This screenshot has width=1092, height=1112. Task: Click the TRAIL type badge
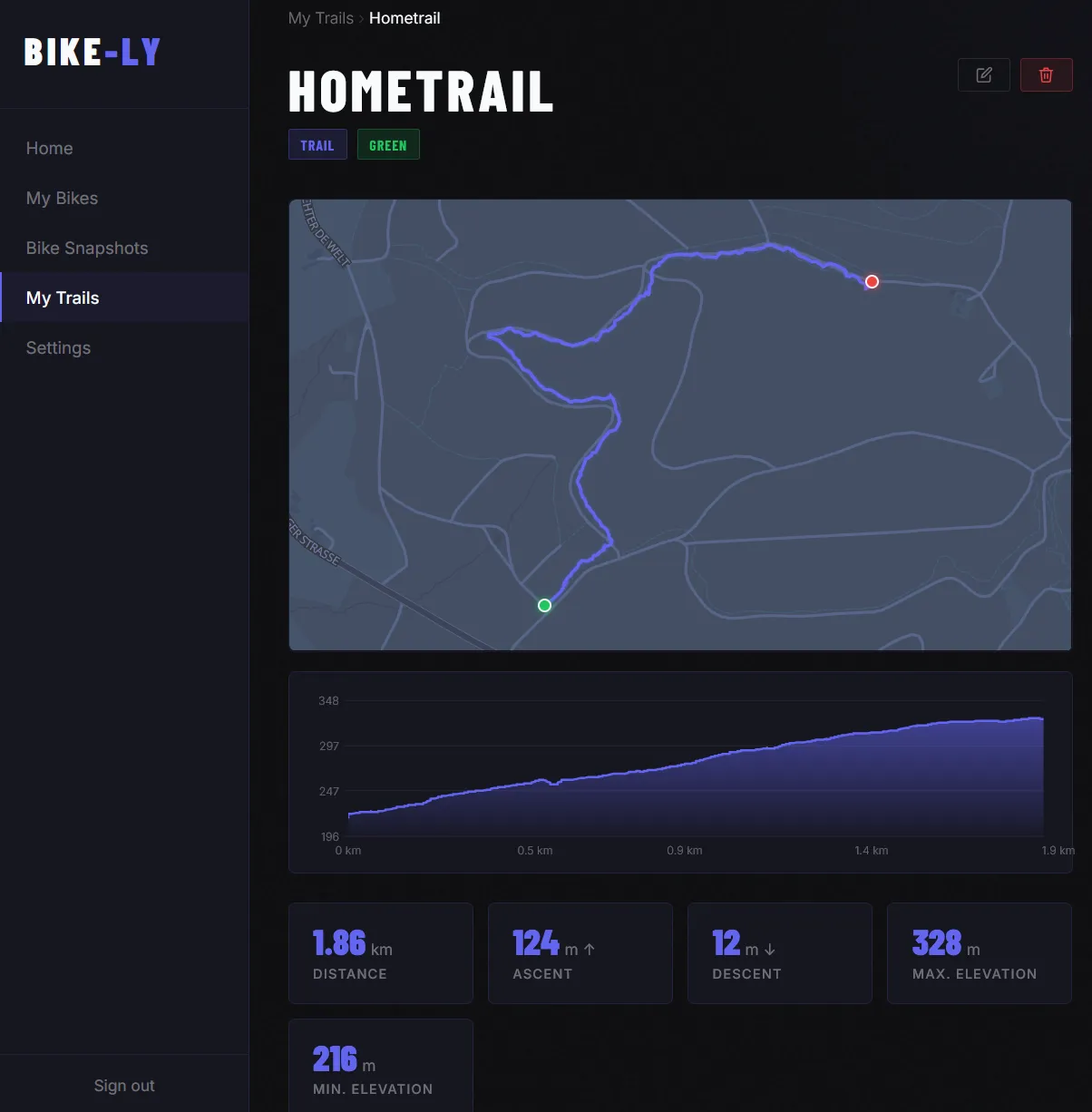point(317,144)
